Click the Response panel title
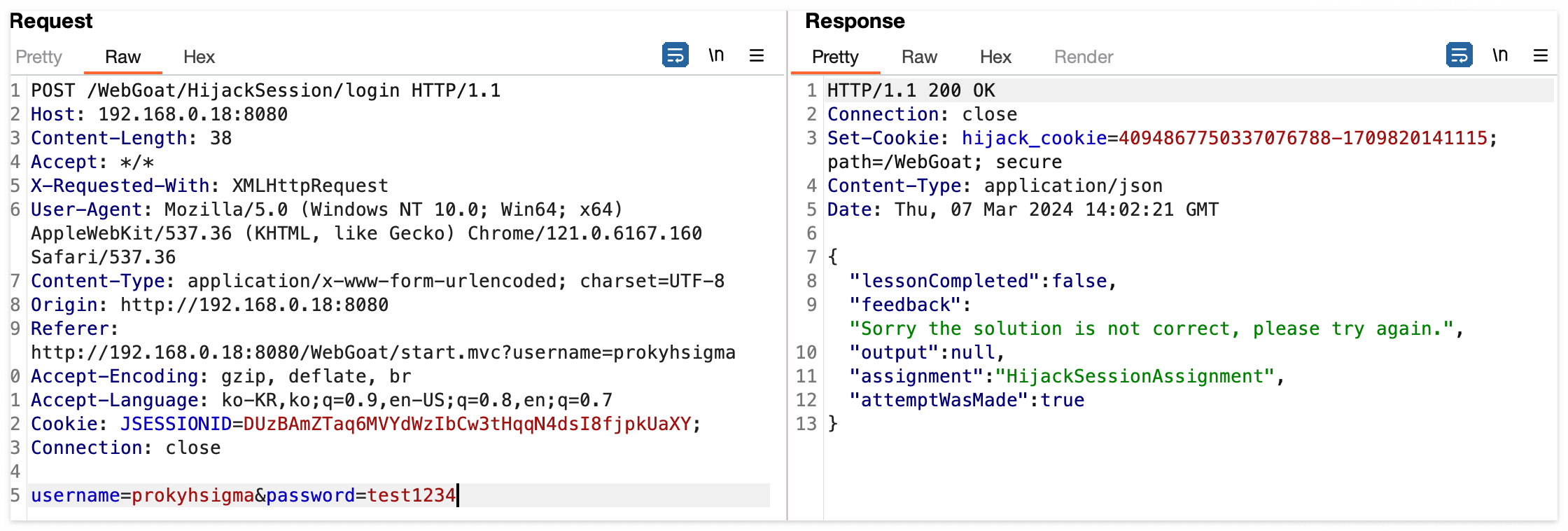 coord(855,21)
